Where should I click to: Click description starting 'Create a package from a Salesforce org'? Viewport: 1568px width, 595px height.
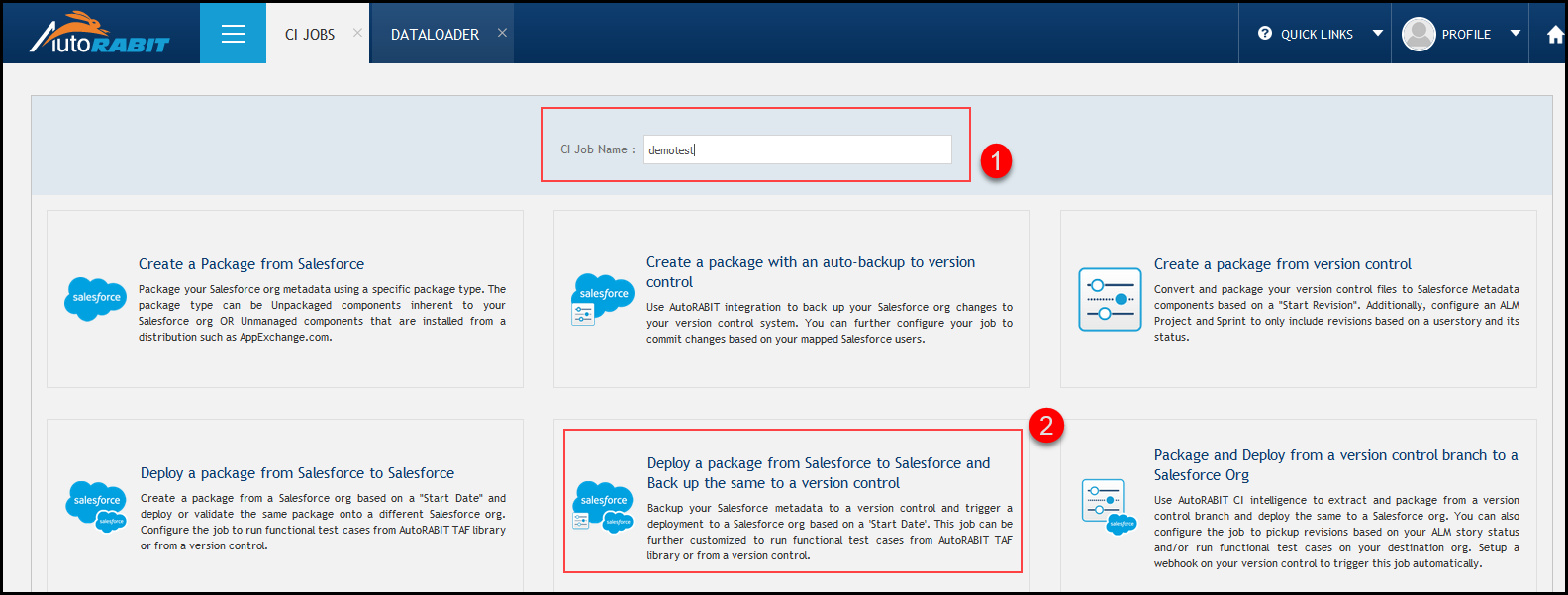pos(323,523)
